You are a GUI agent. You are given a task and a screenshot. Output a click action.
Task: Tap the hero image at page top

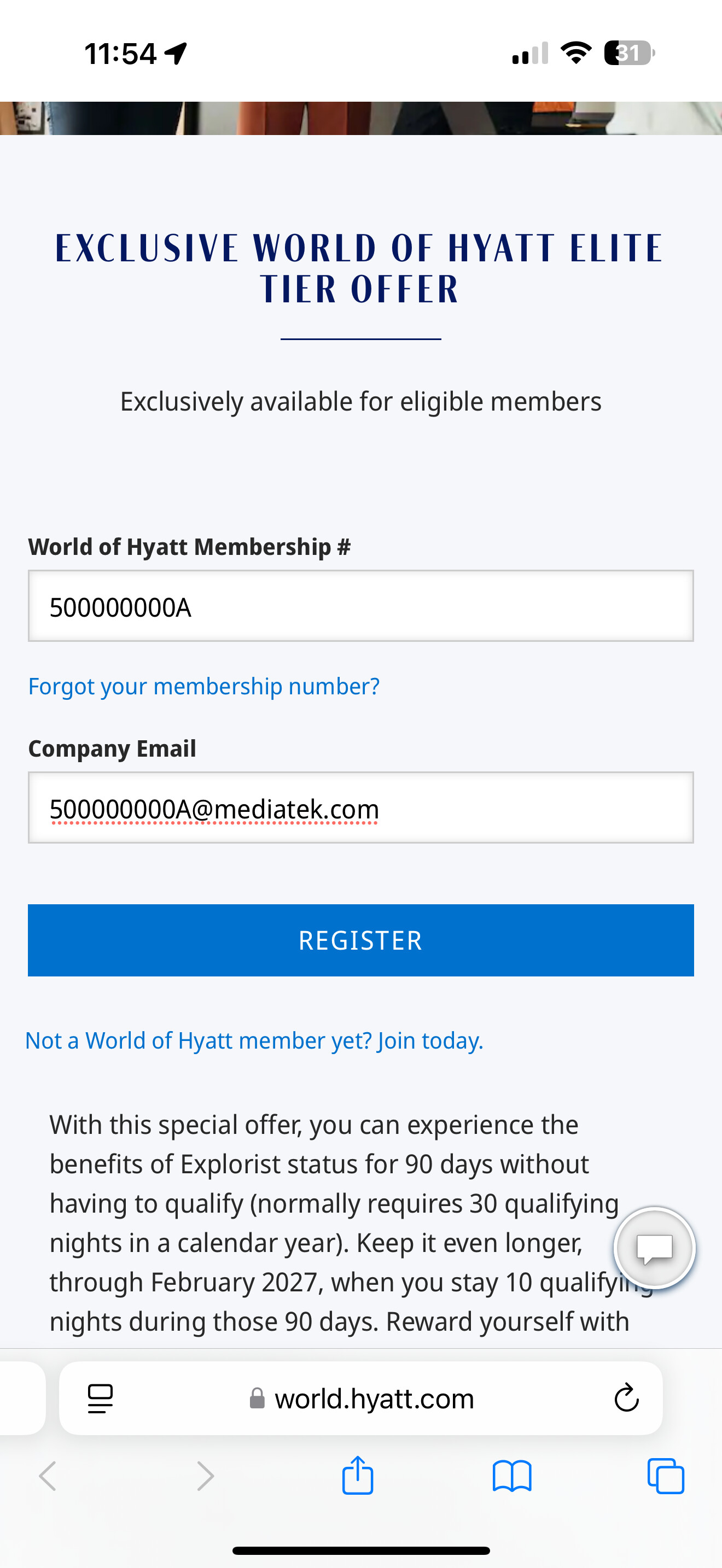pos(360,118)
